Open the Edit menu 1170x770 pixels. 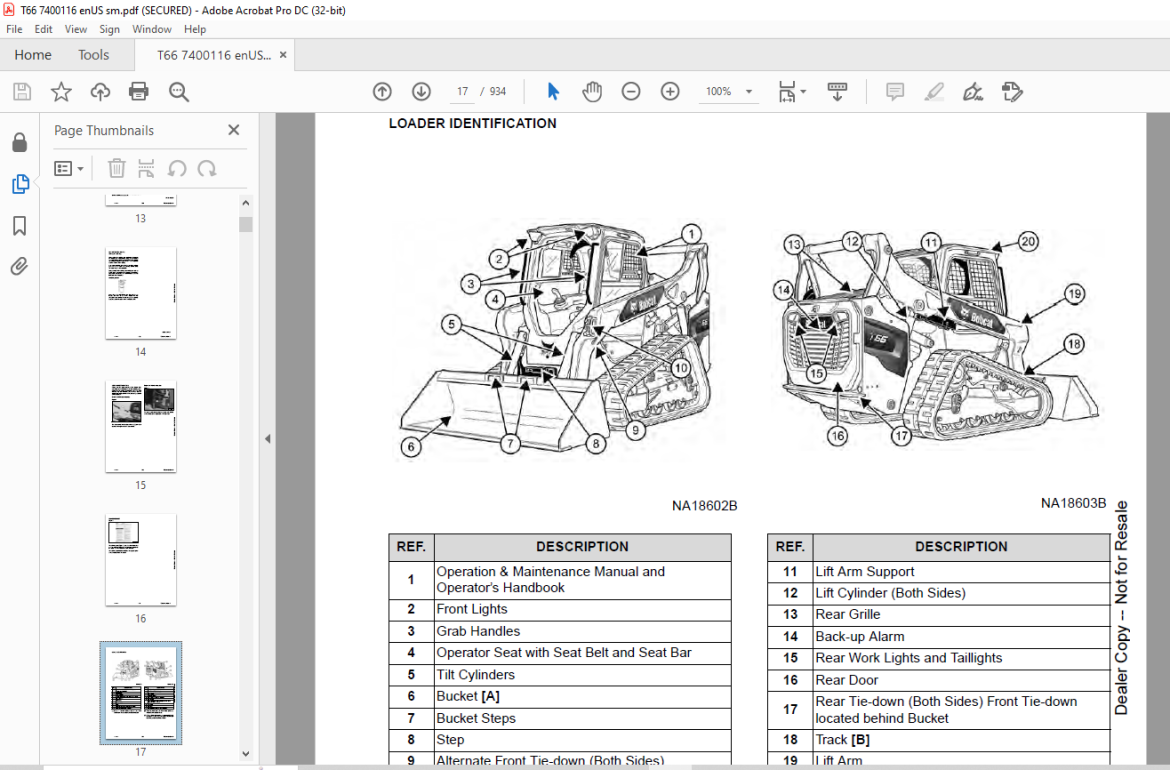(x=43, y=30)
